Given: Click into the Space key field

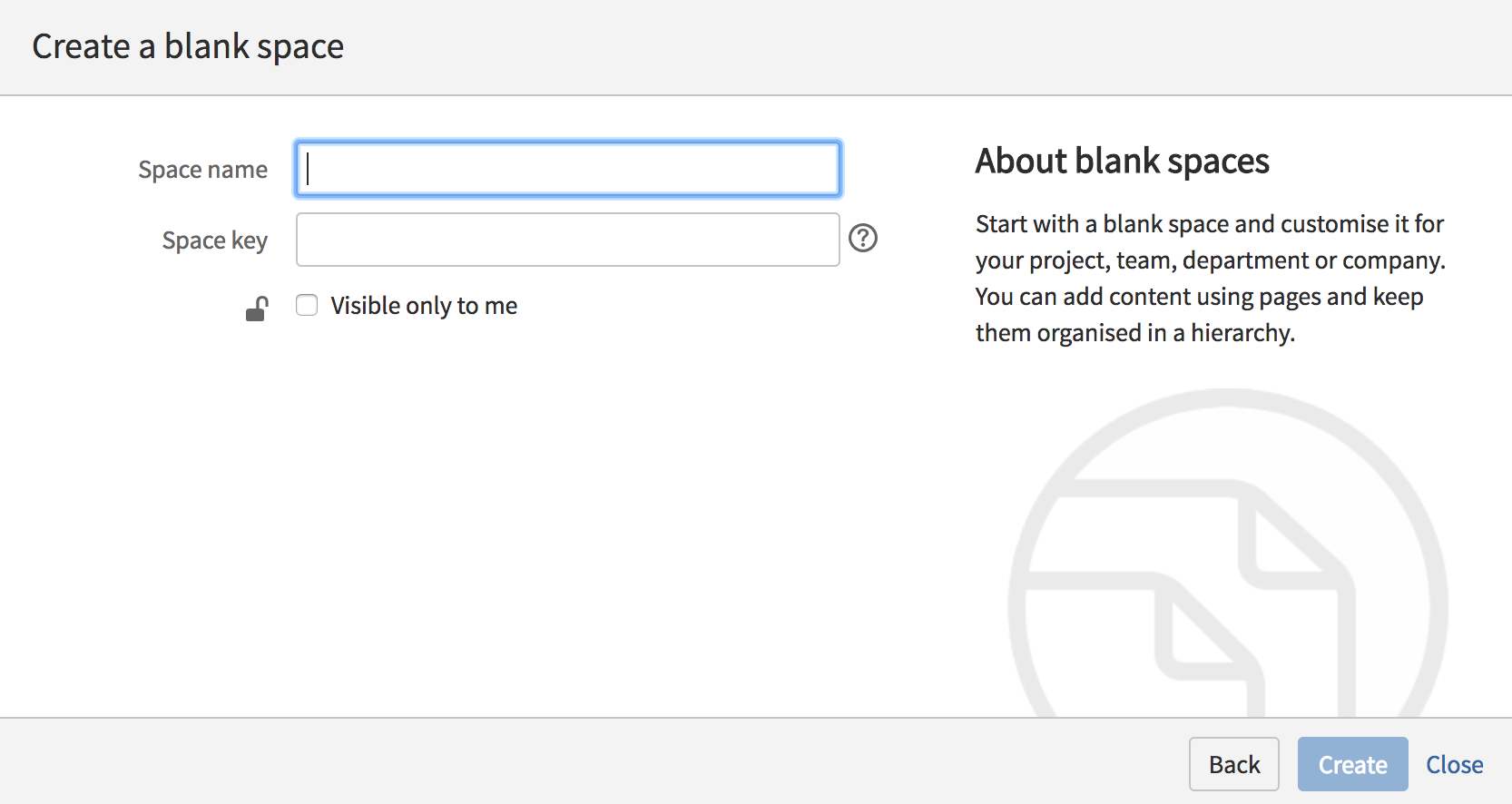Looking at the screenshot, I should click(x=568, y=240).
